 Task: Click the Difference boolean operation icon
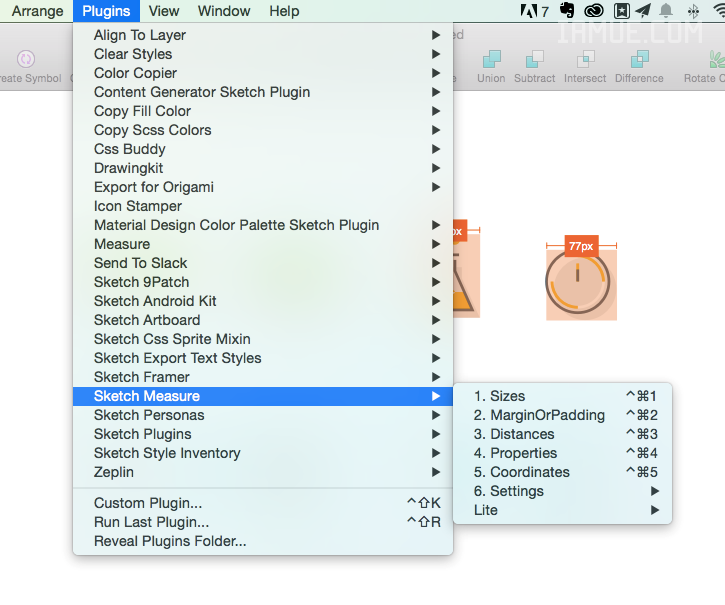[639, 59]
